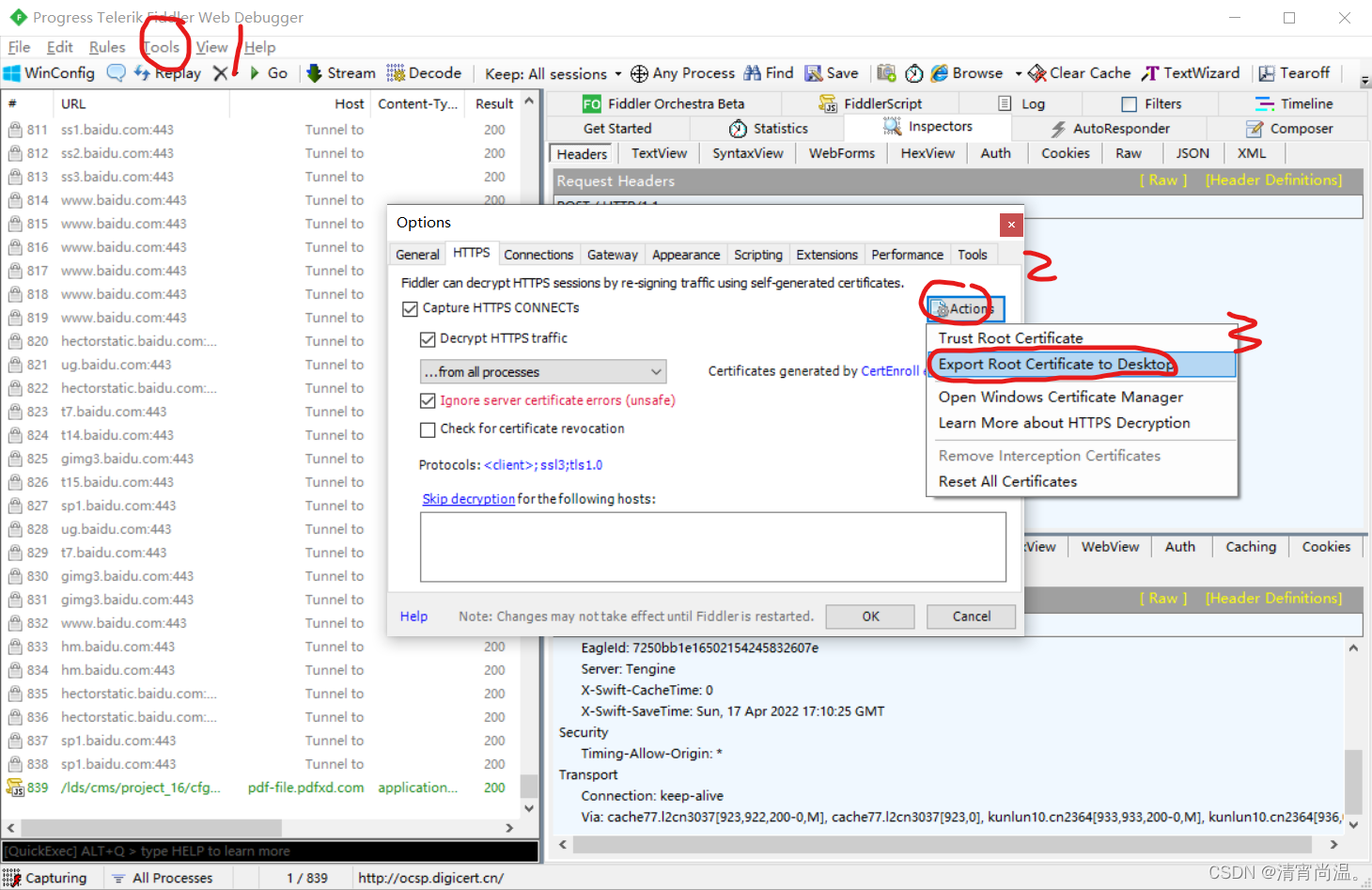Open the Help link in Options
This screenshot has height=890, width=1372.
point(413,617)
